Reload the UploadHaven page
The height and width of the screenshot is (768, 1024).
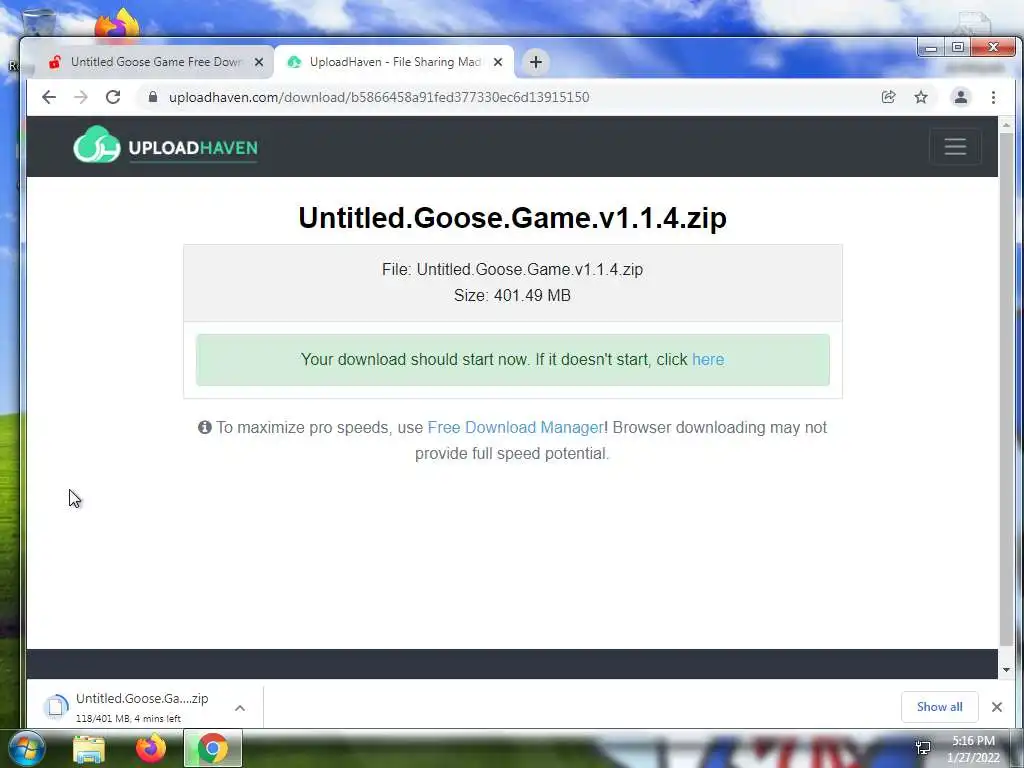[x=113, y=97]
